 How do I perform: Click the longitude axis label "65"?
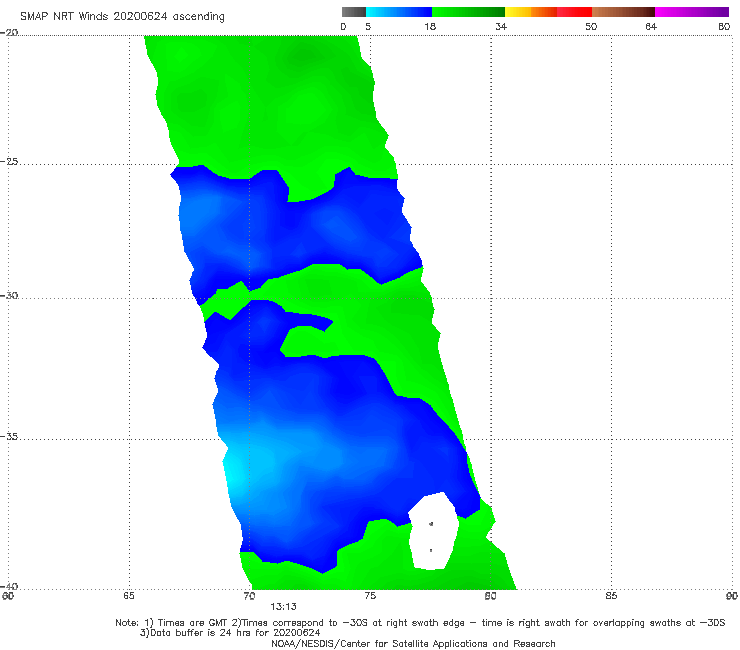[129, 596]
